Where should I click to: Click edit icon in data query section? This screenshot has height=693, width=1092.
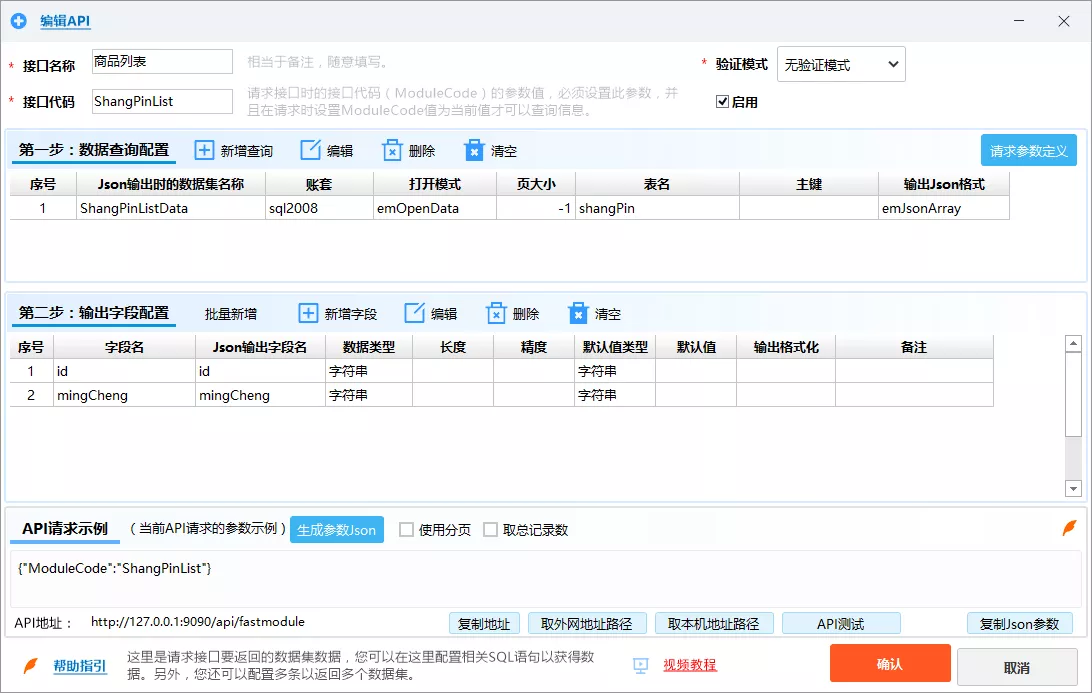click(310, 151)
